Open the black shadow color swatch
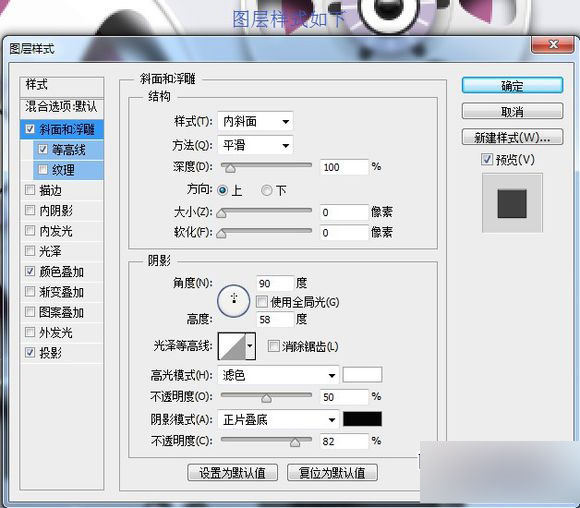The image size is (580, 508). point(362,419)
